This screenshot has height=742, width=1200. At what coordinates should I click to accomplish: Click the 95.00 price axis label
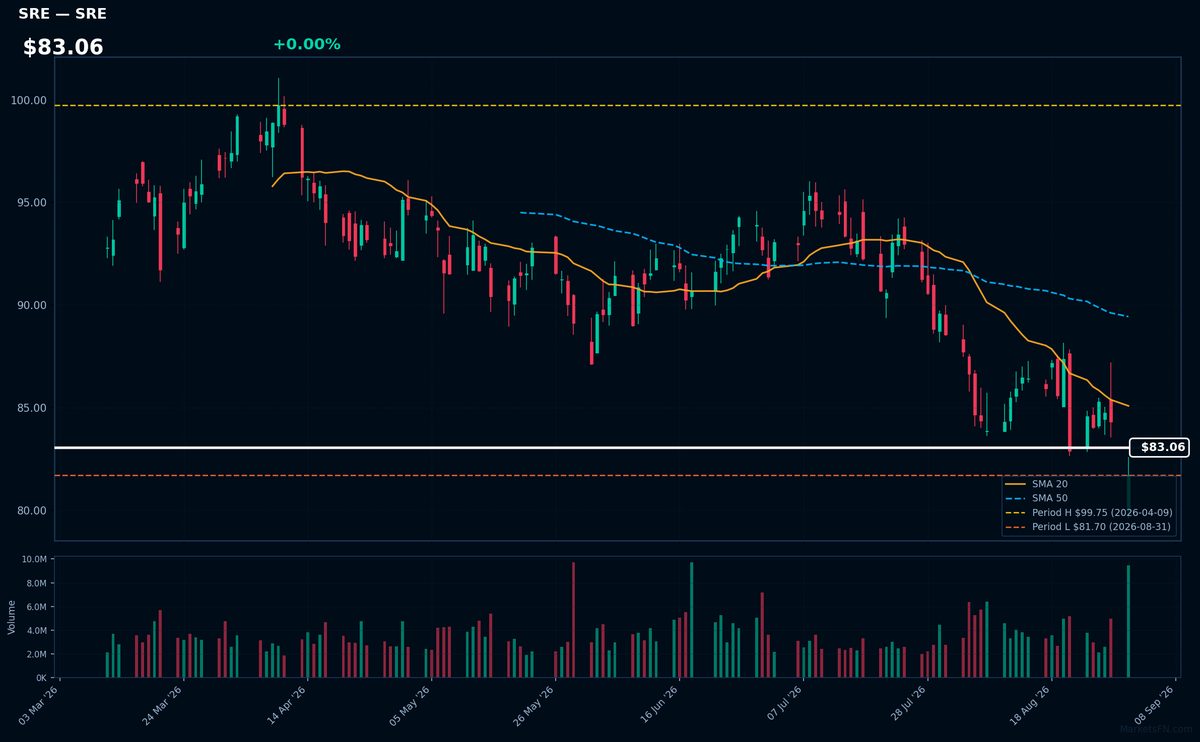coord(32,203)
